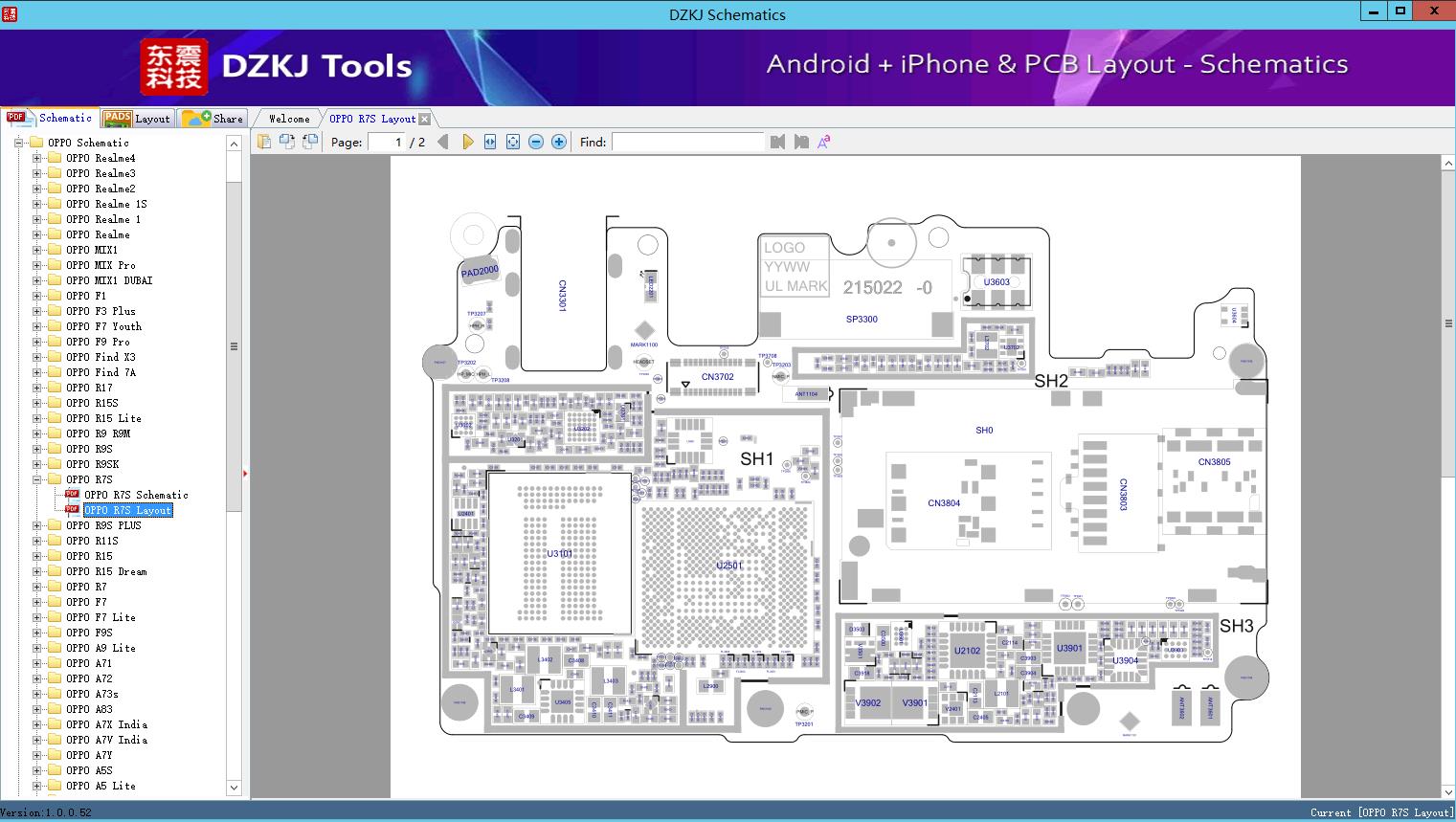This screenshot has height=822, width=1456.
Task: Switch to the PADS Layout tab
Action: pyautogui.click(x=137, y=119)
